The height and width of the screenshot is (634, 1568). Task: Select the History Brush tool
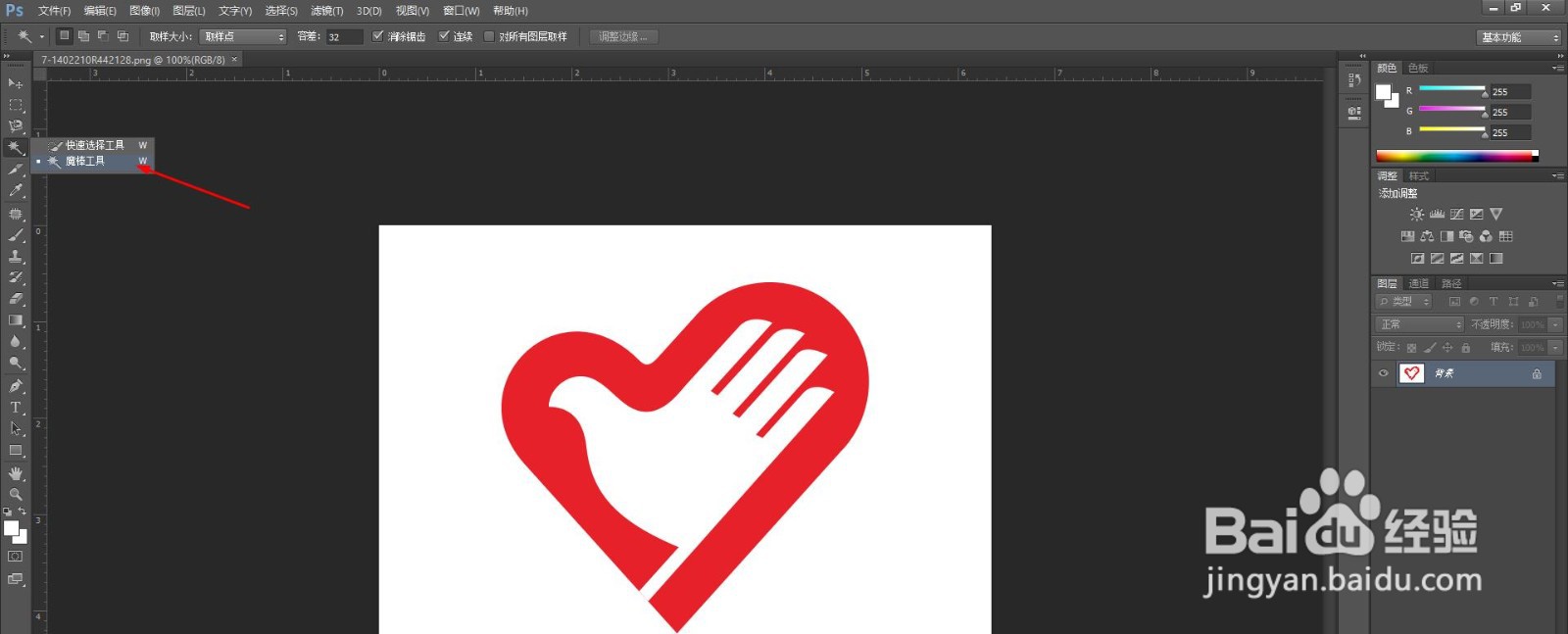tap(16, 277)
